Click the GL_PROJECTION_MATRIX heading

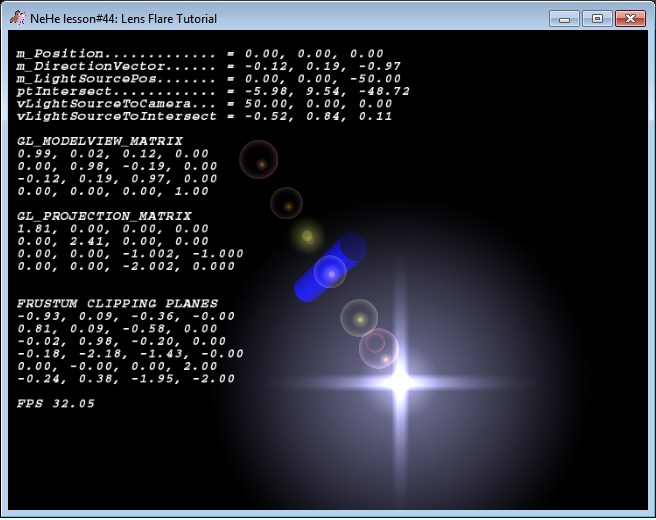coord(104,216)
